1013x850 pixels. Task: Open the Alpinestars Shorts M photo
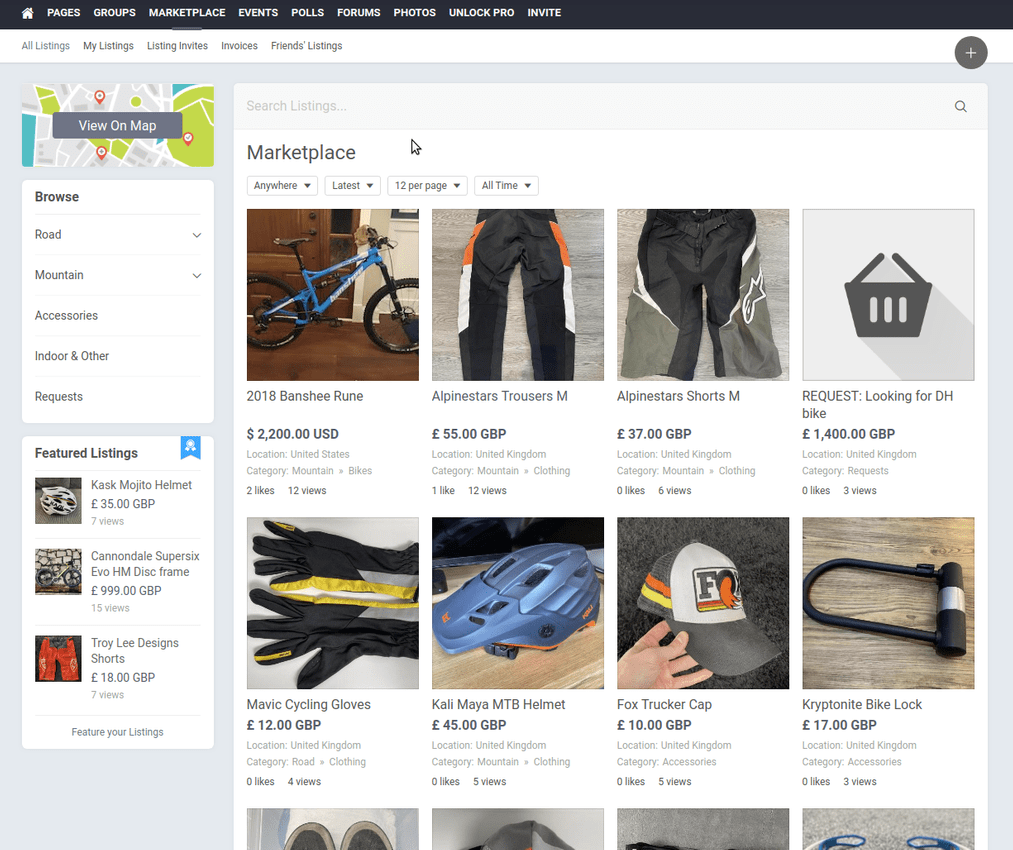(x=703, y=295)
